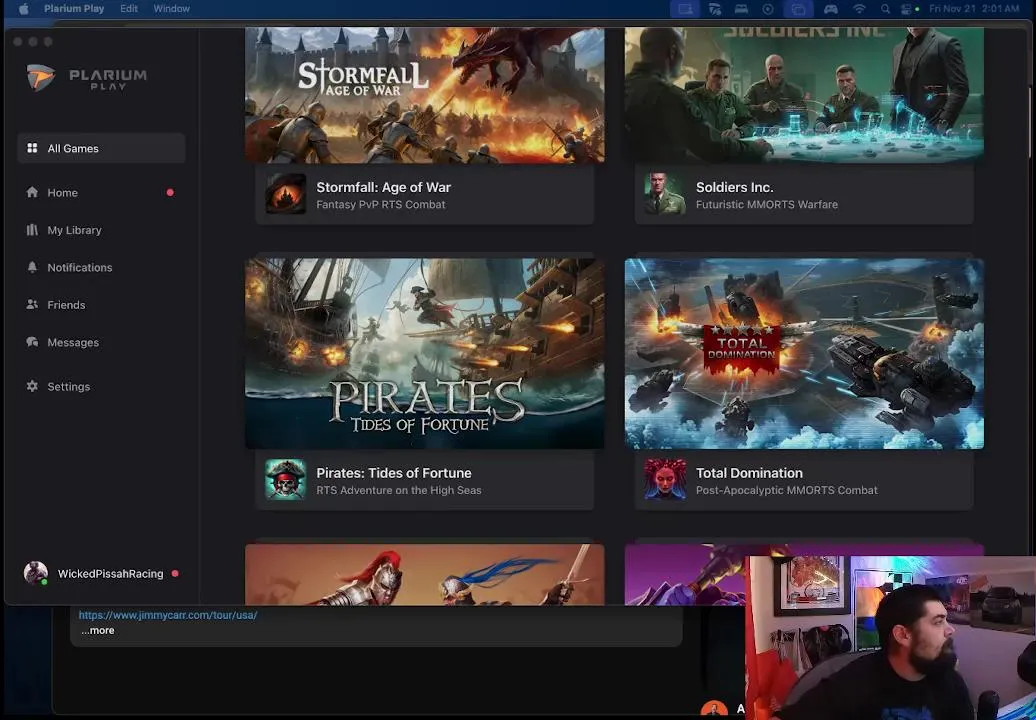Open the Pirates: Tides of Fortune banner
The width and height of the screenshot is (1036, 720).
(x=424, y=353)
